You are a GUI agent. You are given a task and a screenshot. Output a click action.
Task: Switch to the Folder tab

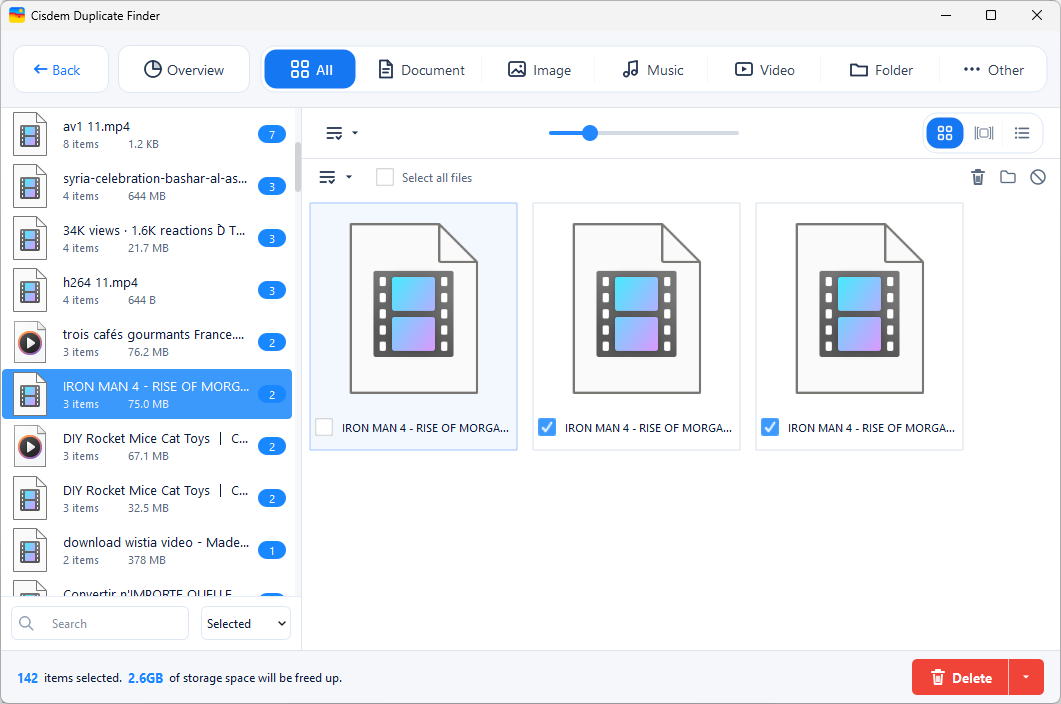[881, 70]
